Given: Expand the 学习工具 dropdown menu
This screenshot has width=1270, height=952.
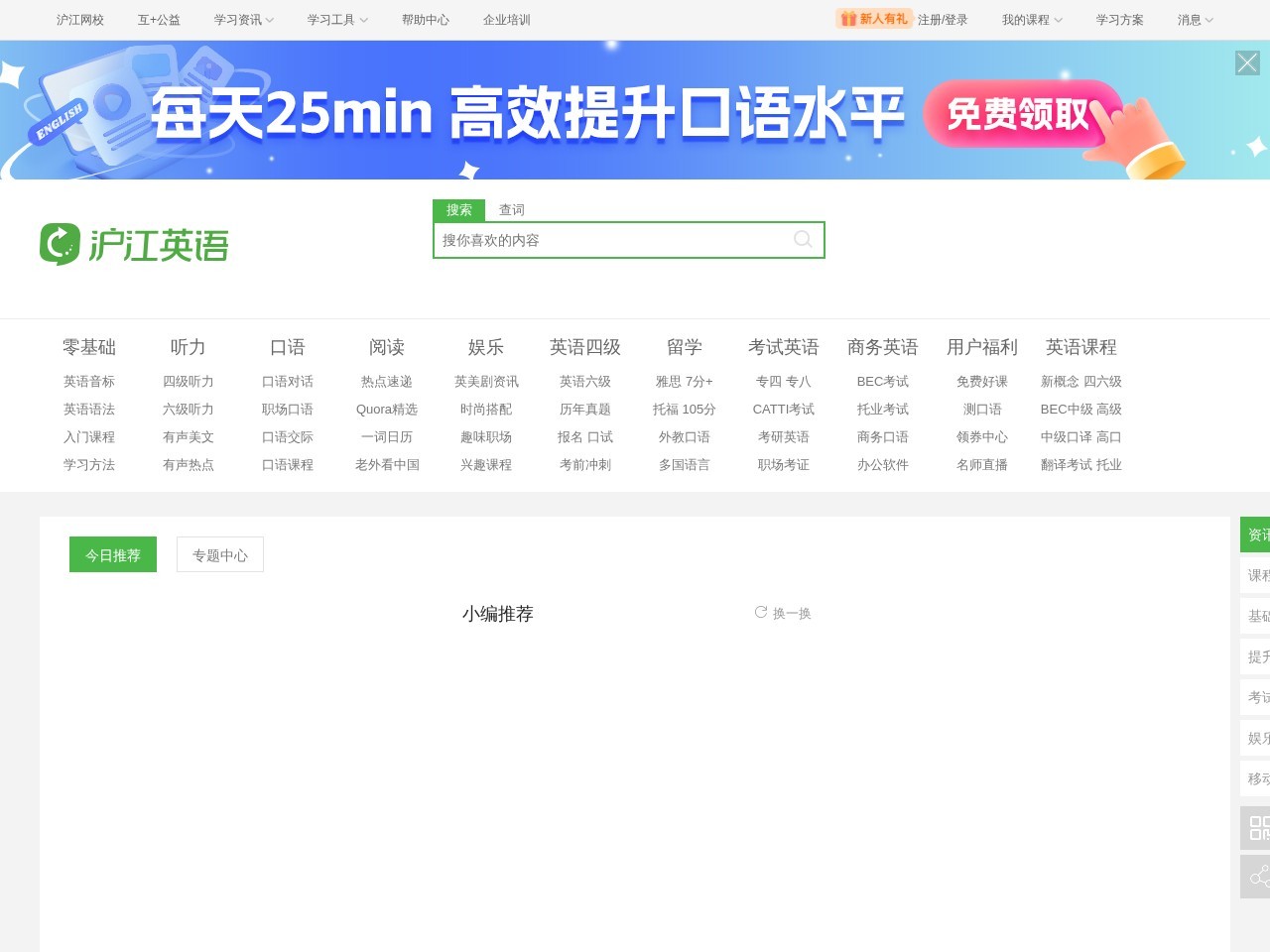Looking at the screenshot, I should [x=336, y=20].
